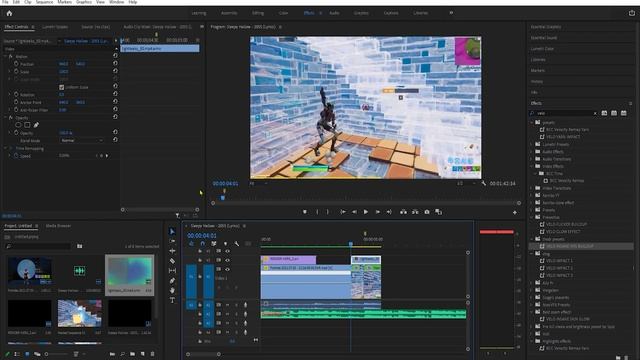This screenshot has width=640, height=360.
Task: Open Comparison View in Program monitor
Action: coord(438,212)
